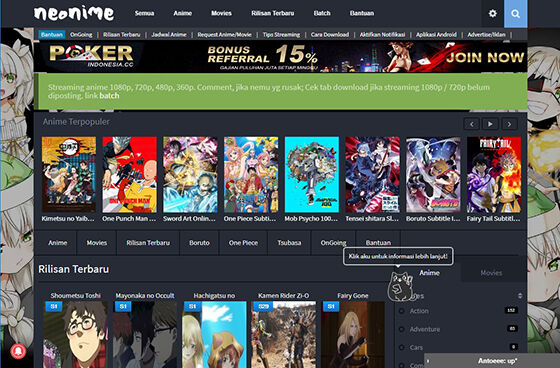Open Tensei shitara Slime poster
This screenshot has width=560, height=368.
pyautogui.click(x=372, y=175)
